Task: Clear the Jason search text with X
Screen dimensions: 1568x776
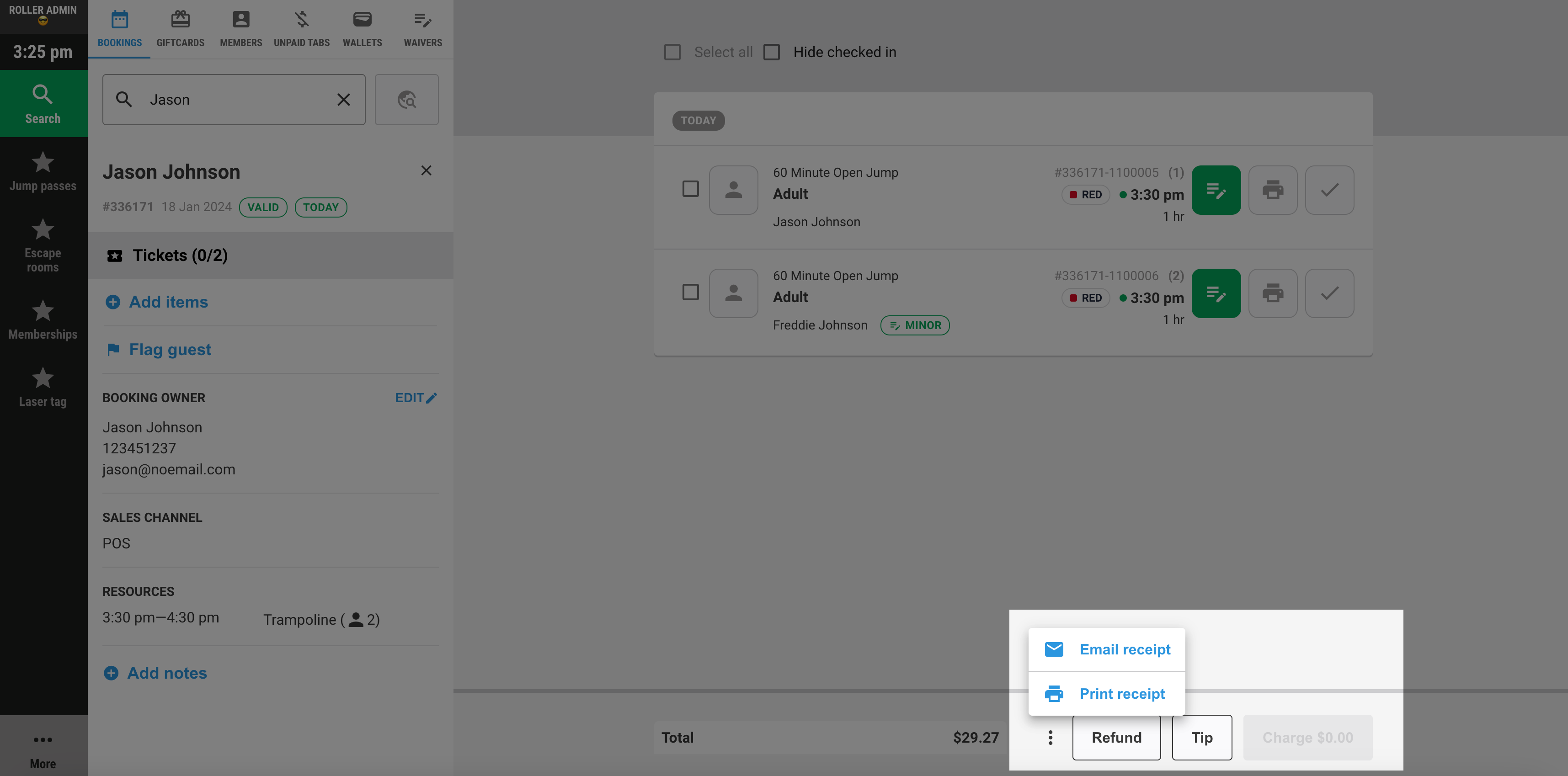Action: click(343, 100)
